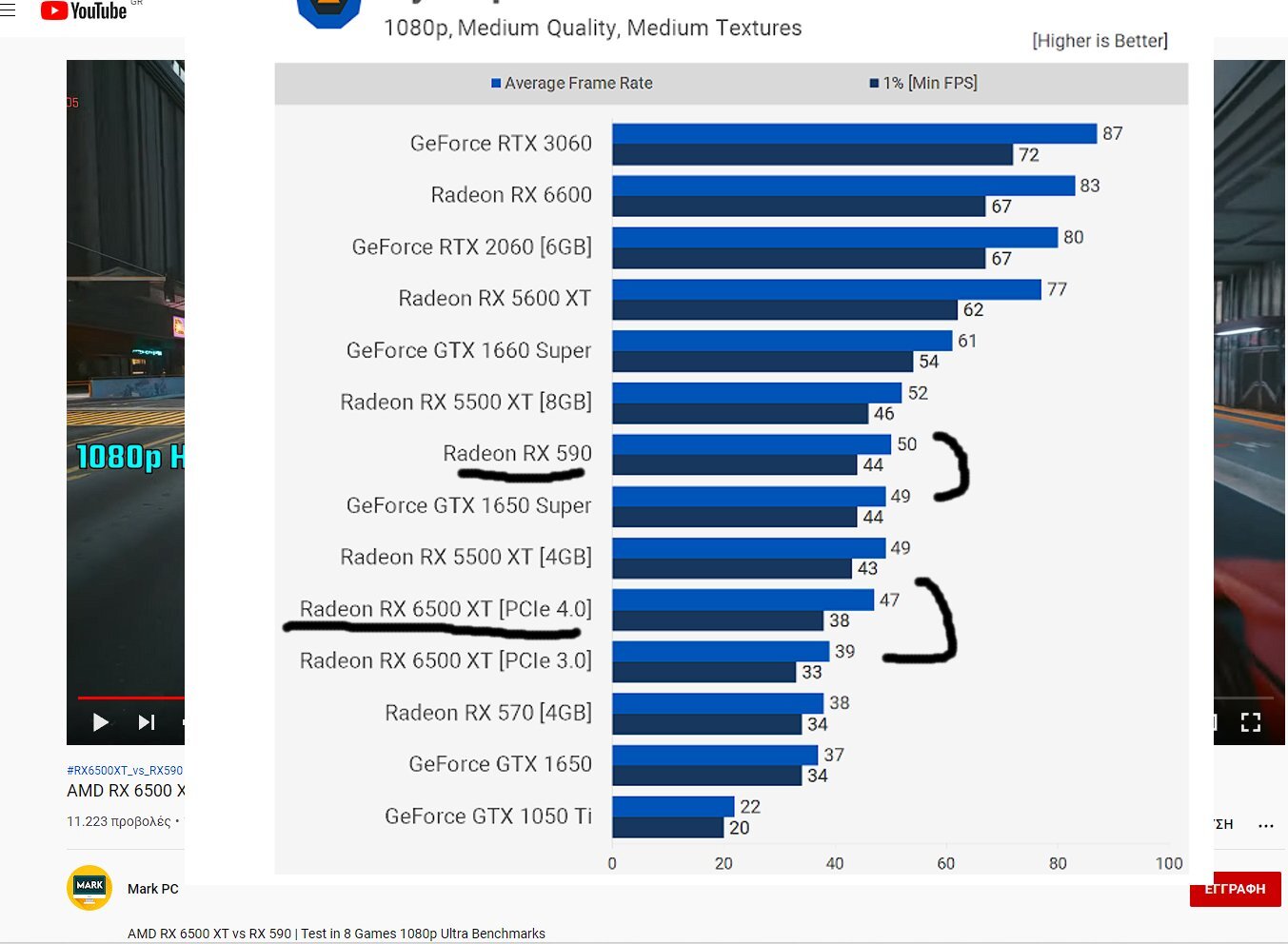Click the 'GeForce RTX 3060' chart label
The height and width of the screenshot is (944, 1288).
click(x=501, y=144)
